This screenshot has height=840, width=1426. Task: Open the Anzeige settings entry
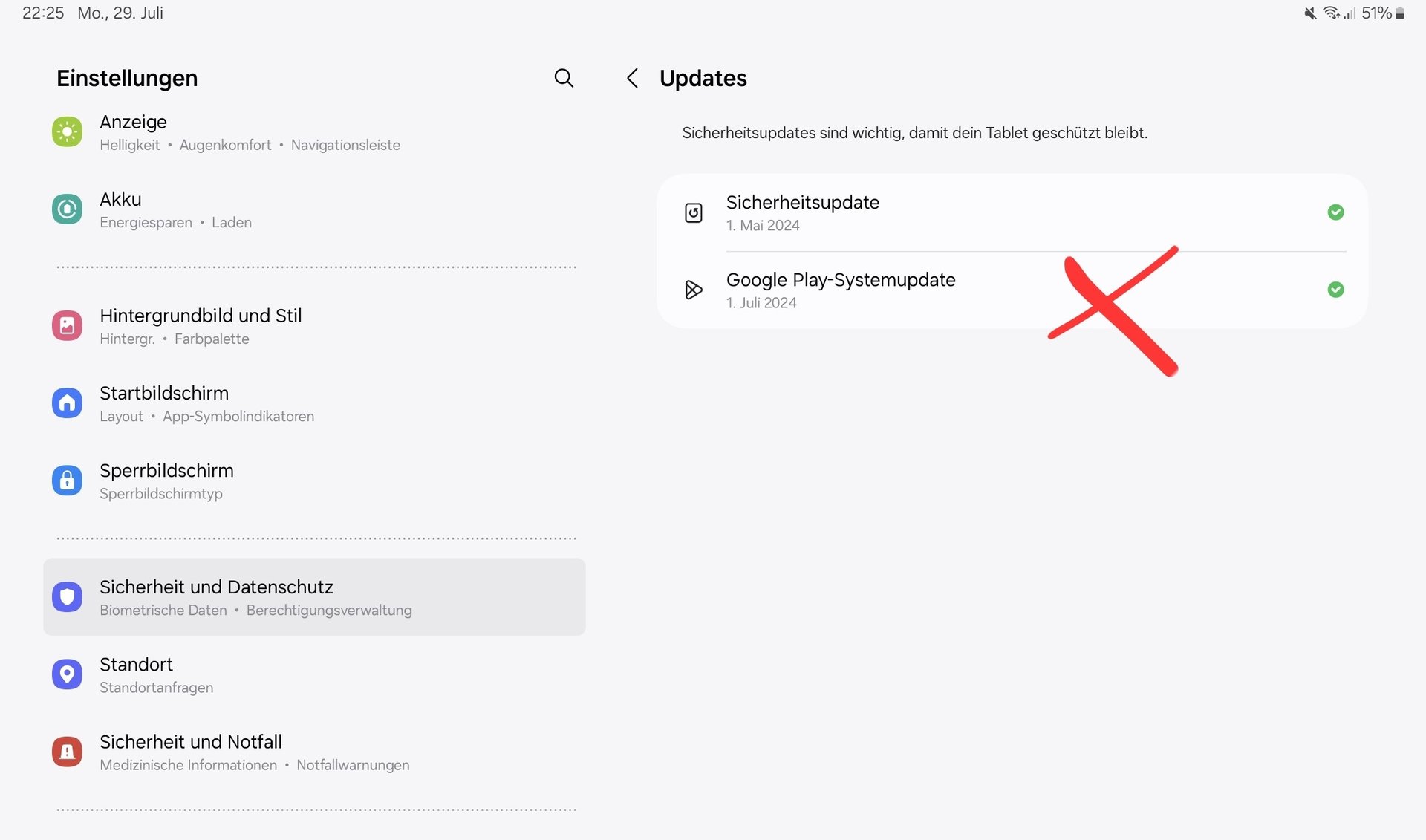coord(250,132)
